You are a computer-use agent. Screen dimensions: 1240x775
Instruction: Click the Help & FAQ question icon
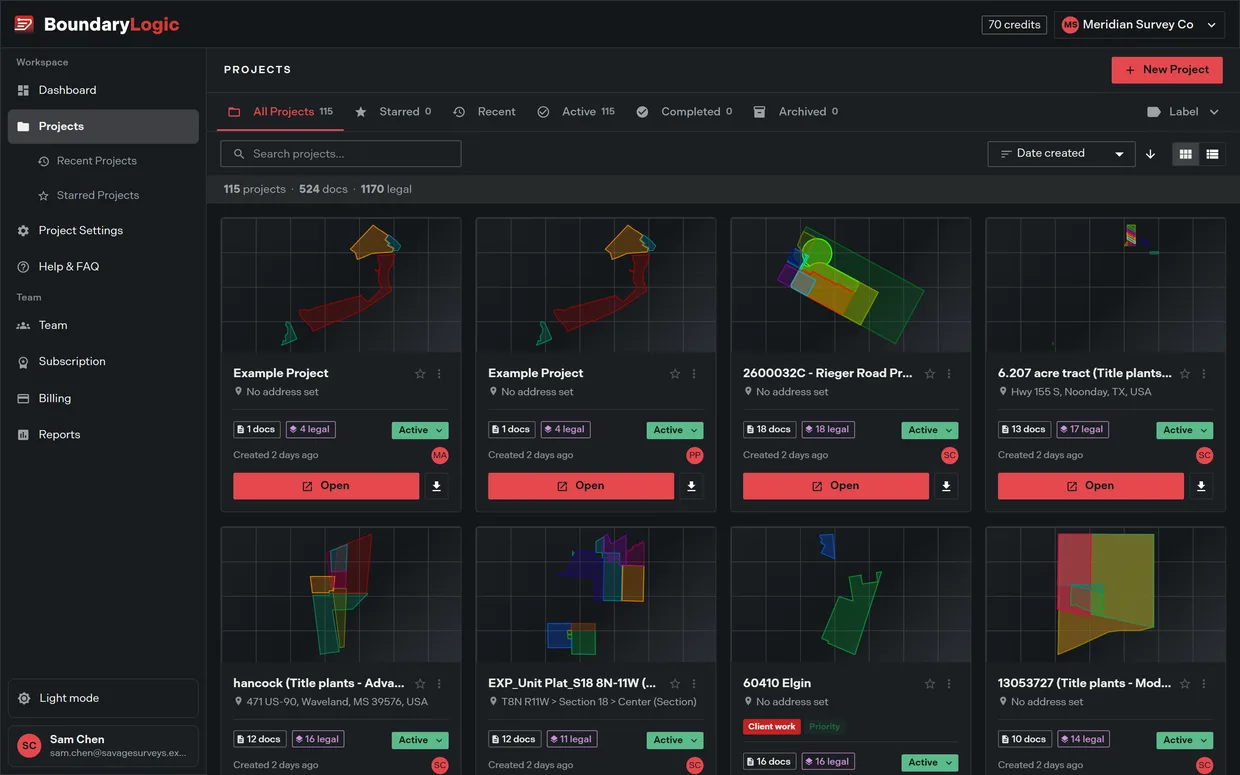(x=23, y=267)
